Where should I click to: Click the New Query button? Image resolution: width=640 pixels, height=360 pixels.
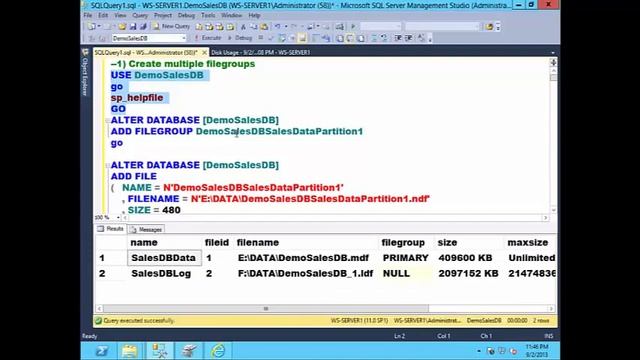tap(171, 27)
